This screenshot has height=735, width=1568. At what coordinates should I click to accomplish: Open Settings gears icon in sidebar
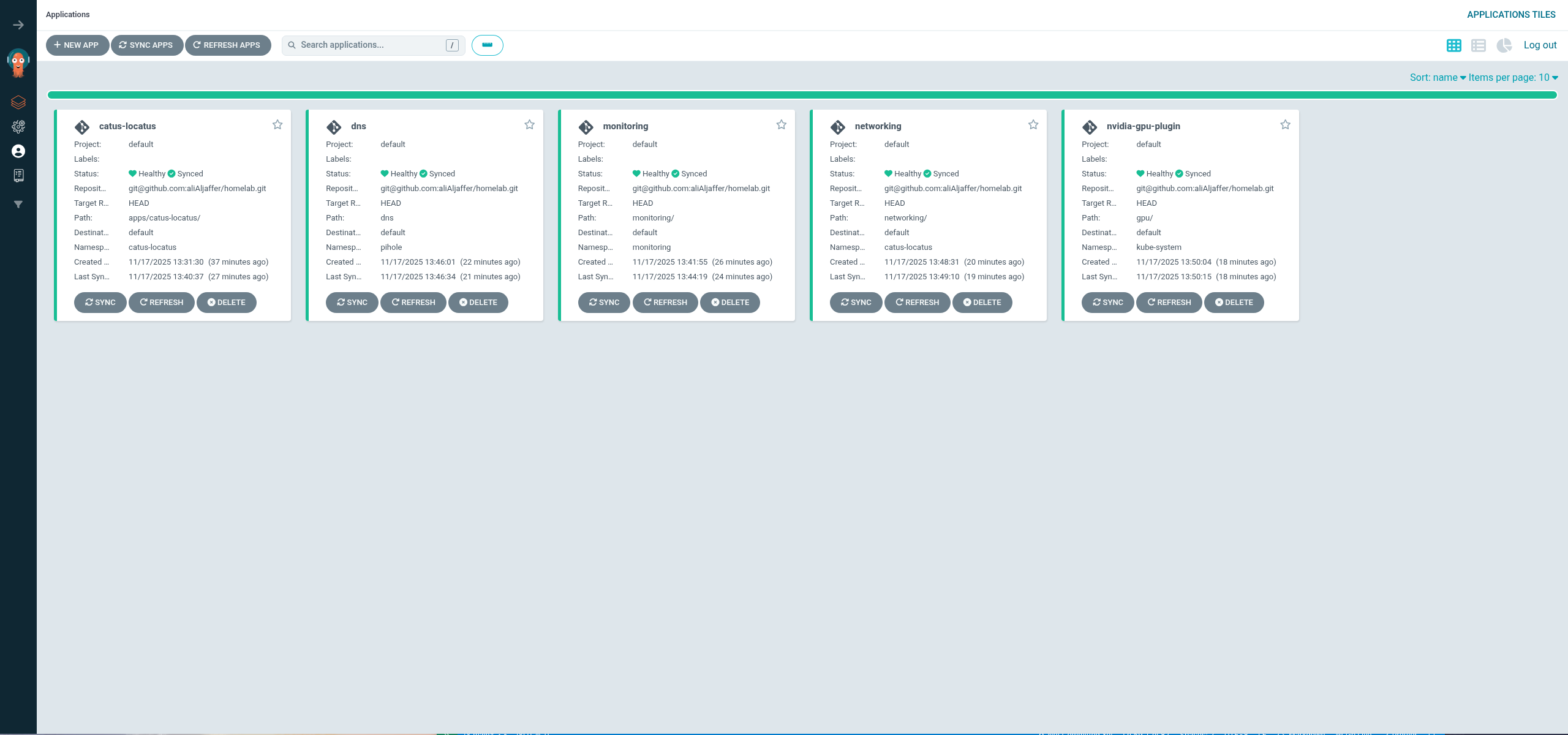(x=18, y=127)
